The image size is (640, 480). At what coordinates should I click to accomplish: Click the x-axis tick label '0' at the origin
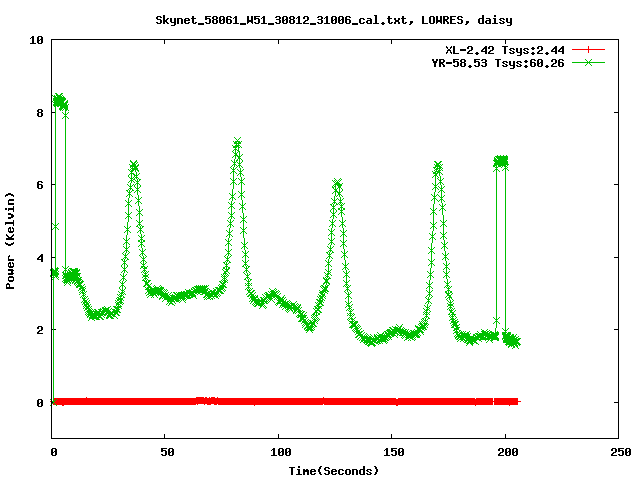coord(54,452)
